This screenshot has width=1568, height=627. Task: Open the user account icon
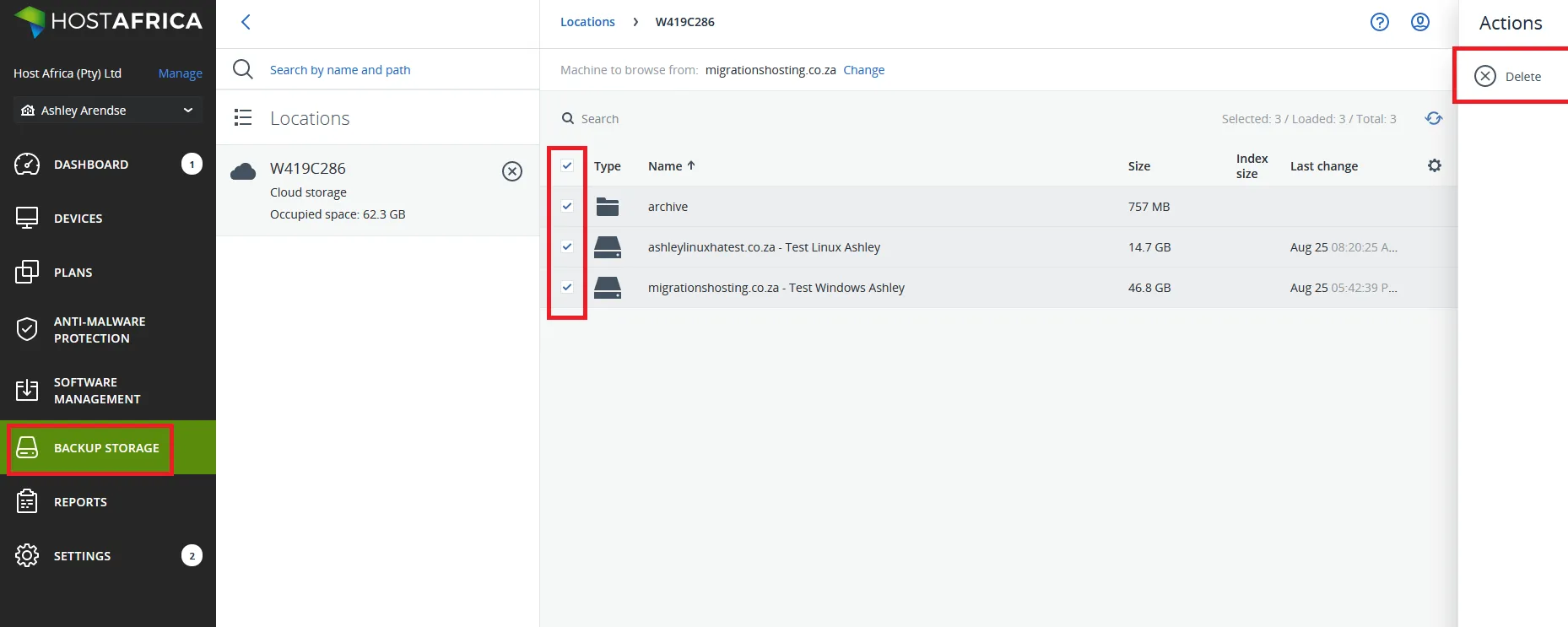tap(1420, 22)
